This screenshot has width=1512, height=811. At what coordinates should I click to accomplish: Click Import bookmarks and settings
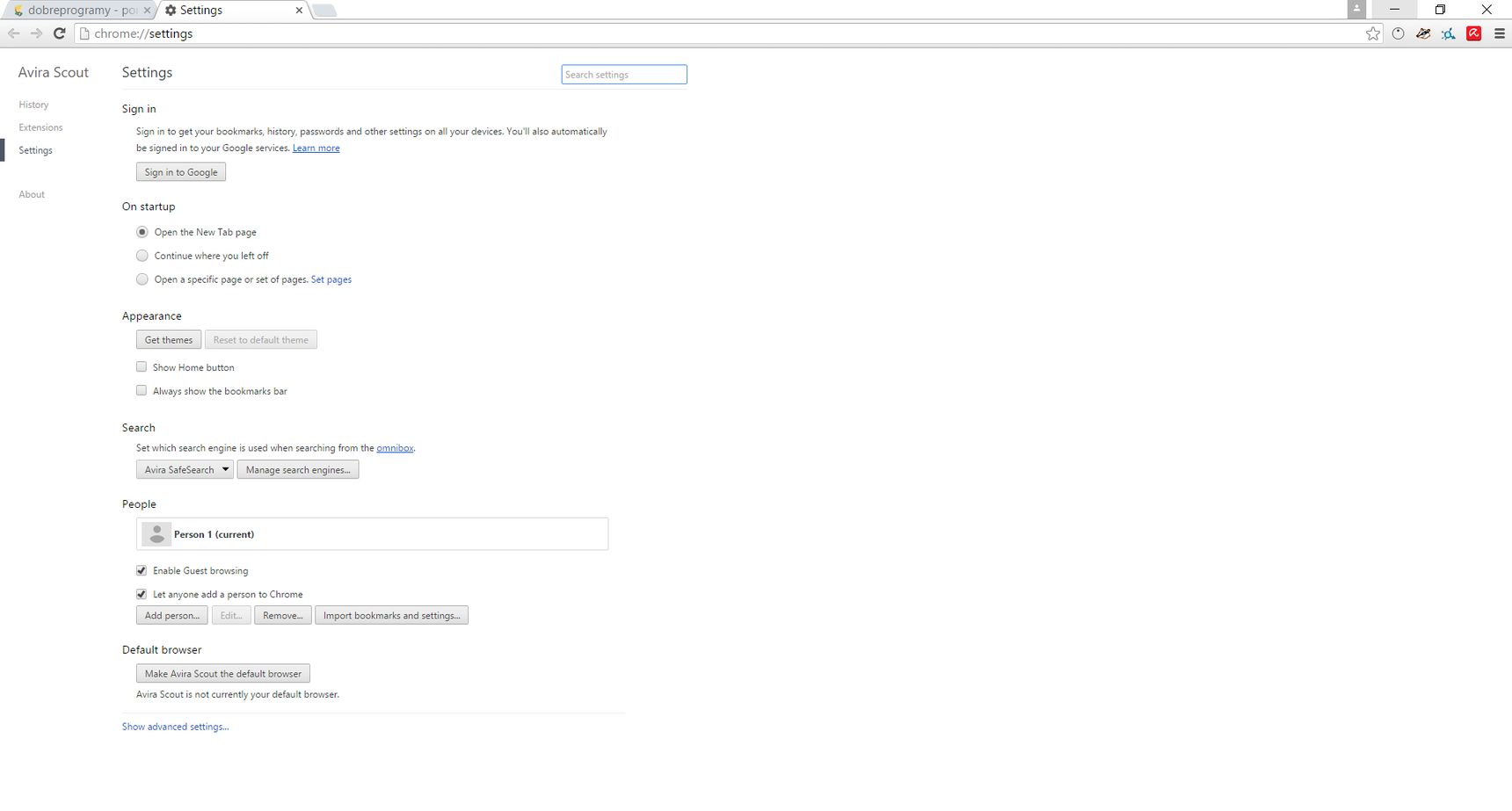(391, 615)
